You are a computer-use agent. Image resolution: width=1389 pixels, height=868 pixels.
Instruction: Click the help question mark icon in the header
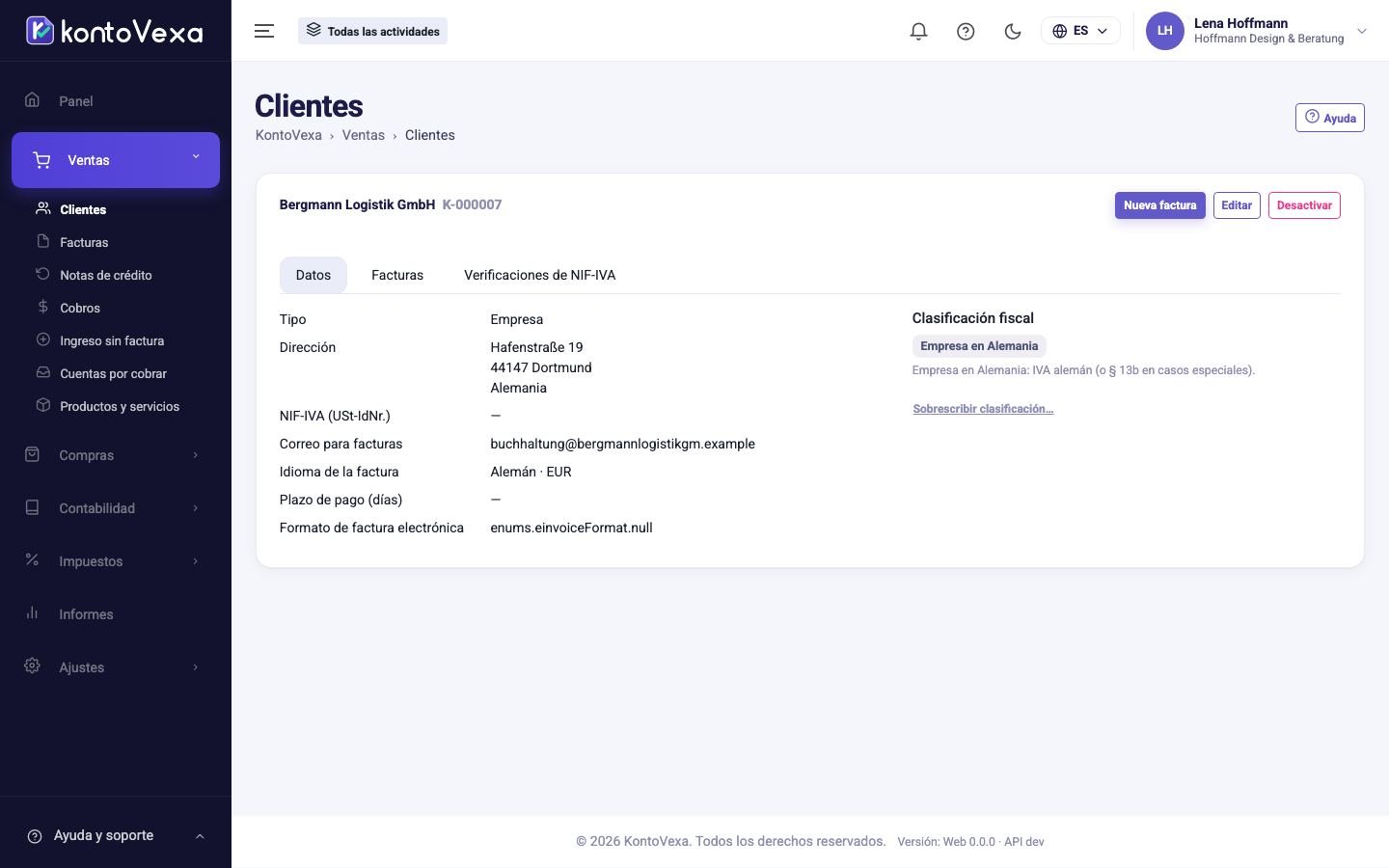[x=966, y=31]
